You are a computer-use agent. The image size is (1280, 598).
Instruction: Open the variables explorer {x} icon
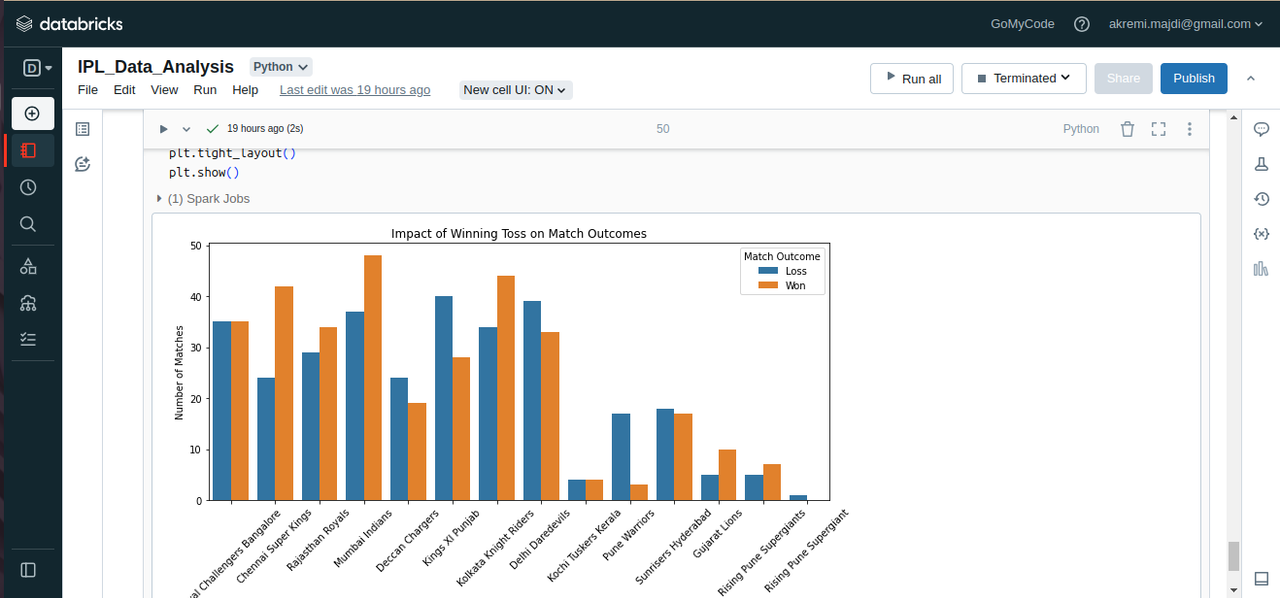pos(1261,233)
